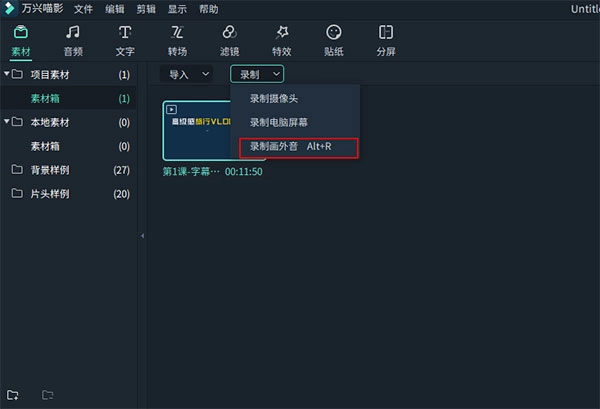Open the 特效 effects icon

coord(282,33)
